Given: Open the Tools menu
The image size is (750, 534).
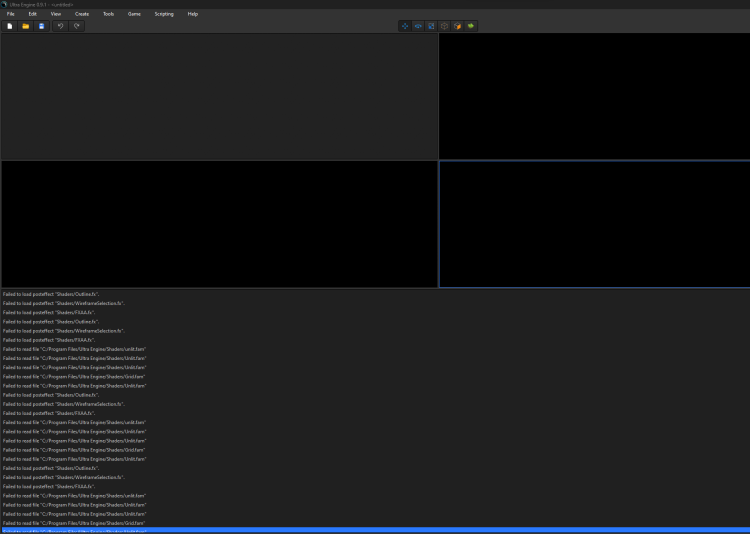Looking at the screenshot, I should [108, 14].
